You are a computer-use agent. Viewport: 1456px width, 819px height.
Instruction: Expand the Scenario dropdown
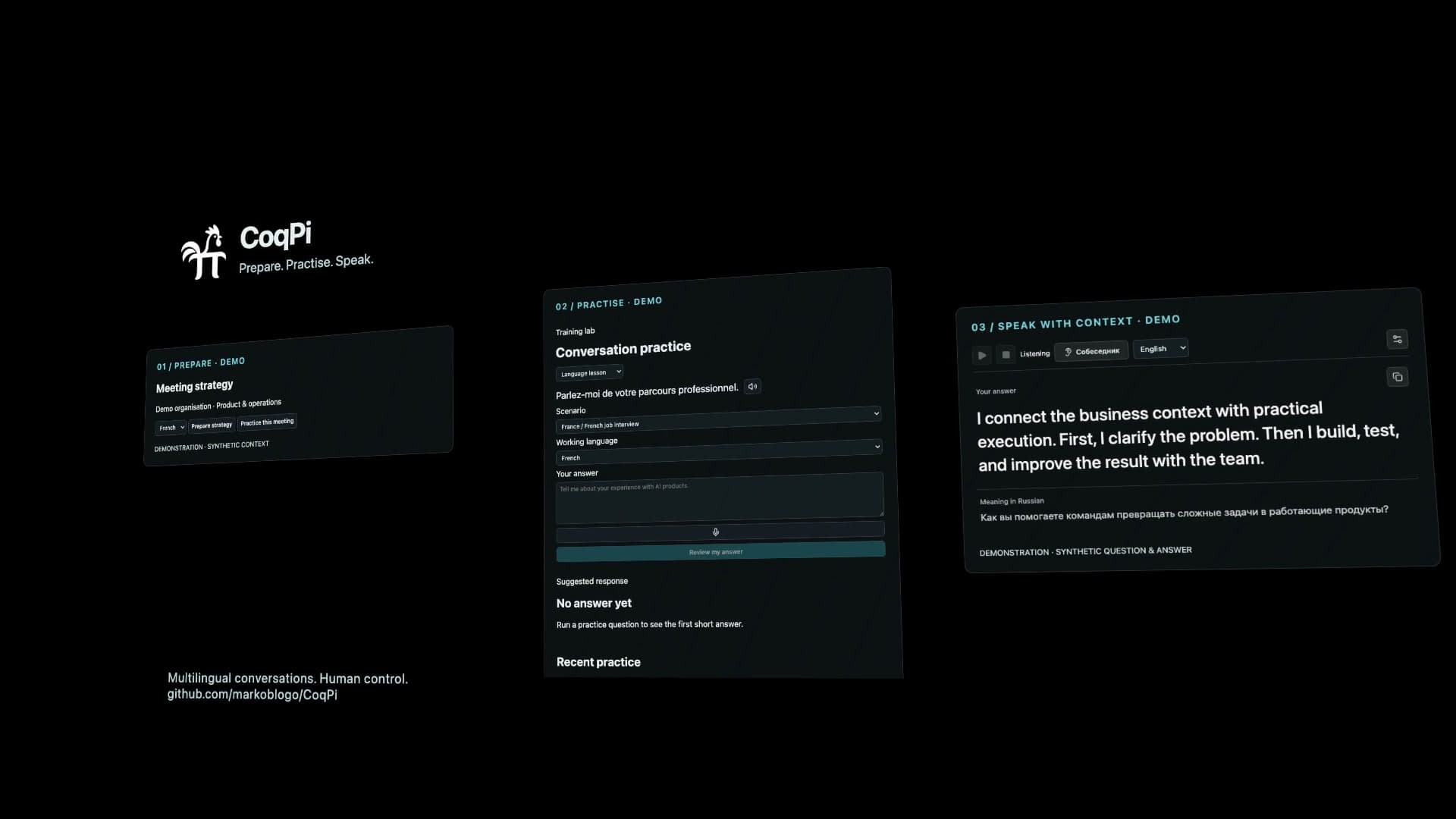pos(718,419)
